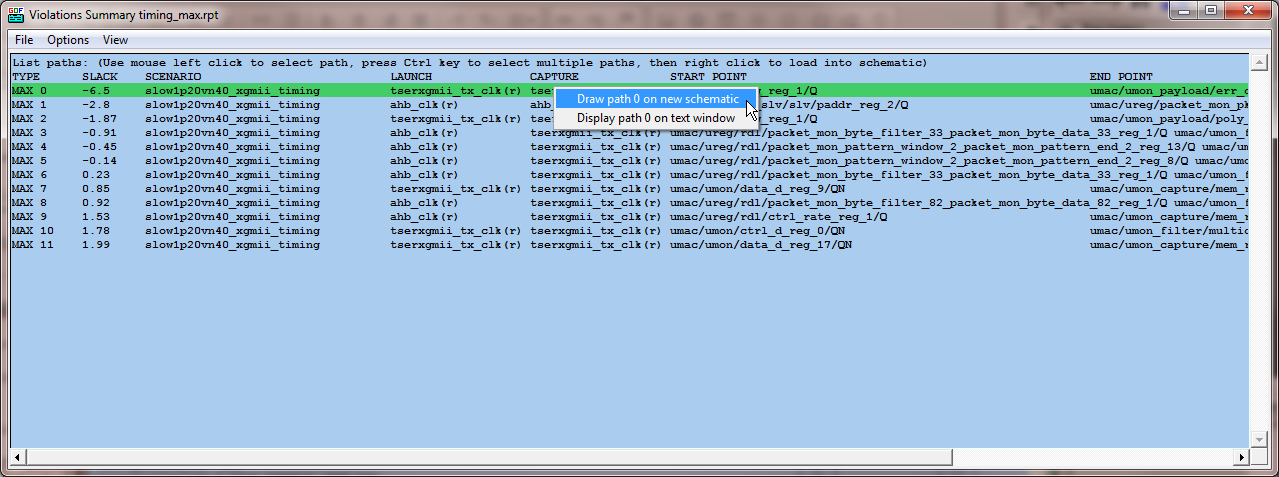Screen dimensions: 1279x477
Task: Open the View menu
Action: (x=115, y=40)
